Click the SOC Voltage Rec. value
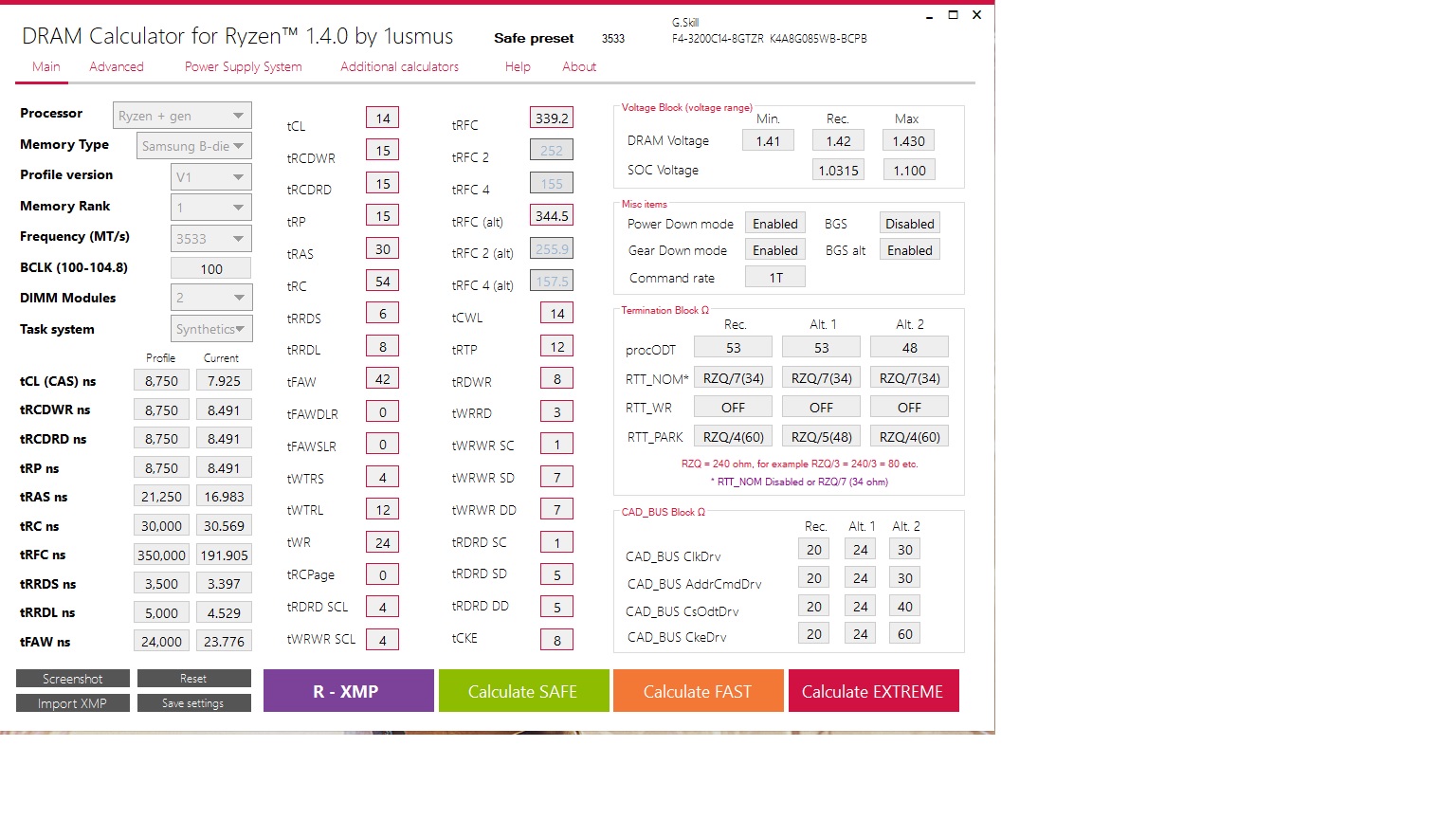The height and width of the screenshot is (819, 1456). (x=838, y=171)
